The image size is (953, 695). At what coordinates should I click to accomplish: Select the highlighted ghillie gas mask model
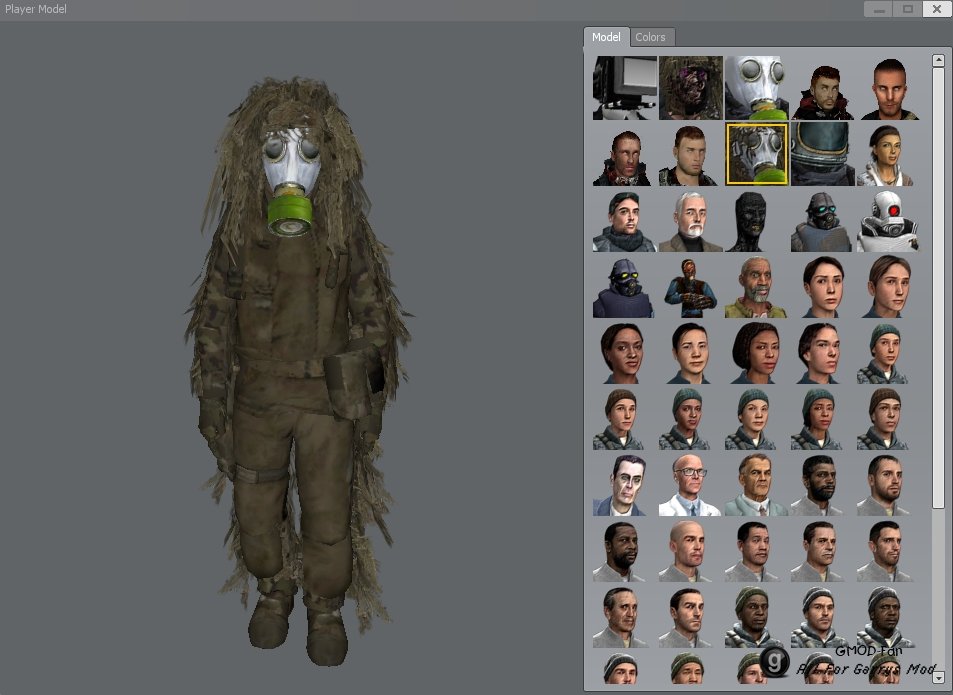pyautogui.click(x=757, y=154)
